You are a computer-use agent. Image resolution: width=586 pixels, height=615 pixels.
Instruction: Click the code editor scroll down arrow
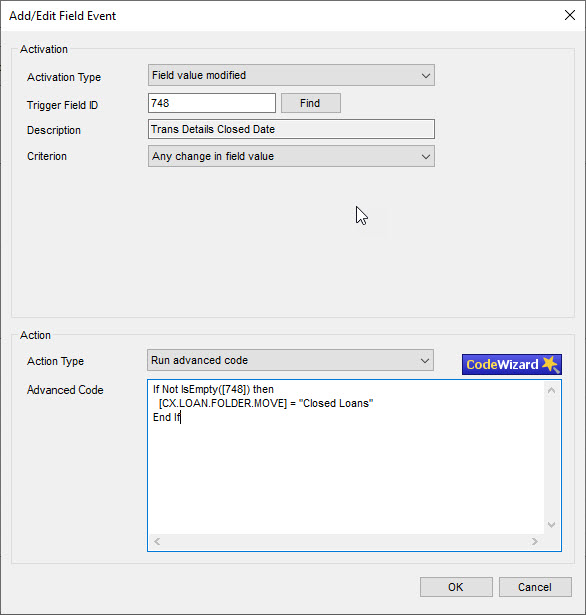(551, 524)
